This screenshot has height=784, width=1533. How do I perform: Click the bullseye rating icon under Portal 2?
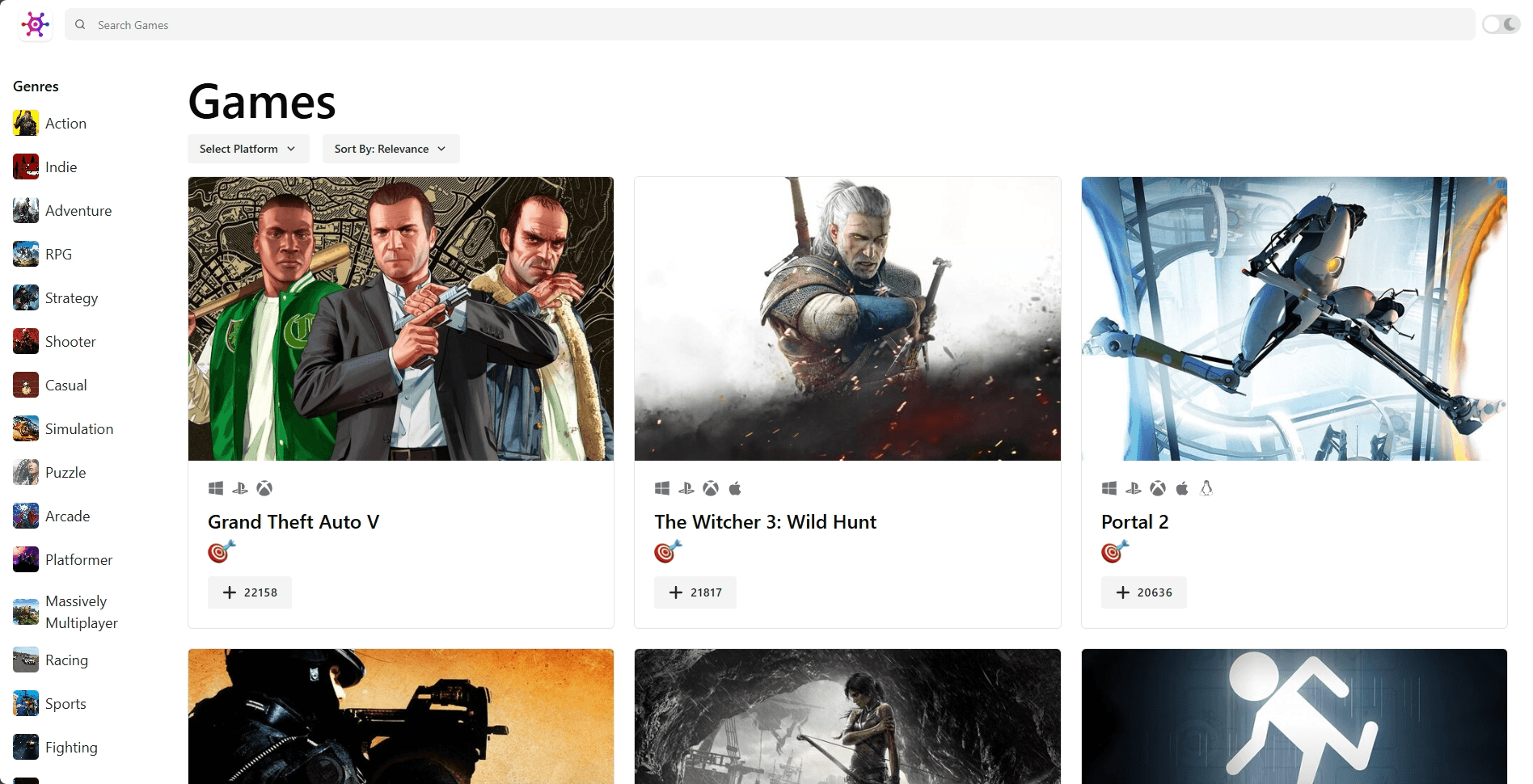tap(1115, 552)
